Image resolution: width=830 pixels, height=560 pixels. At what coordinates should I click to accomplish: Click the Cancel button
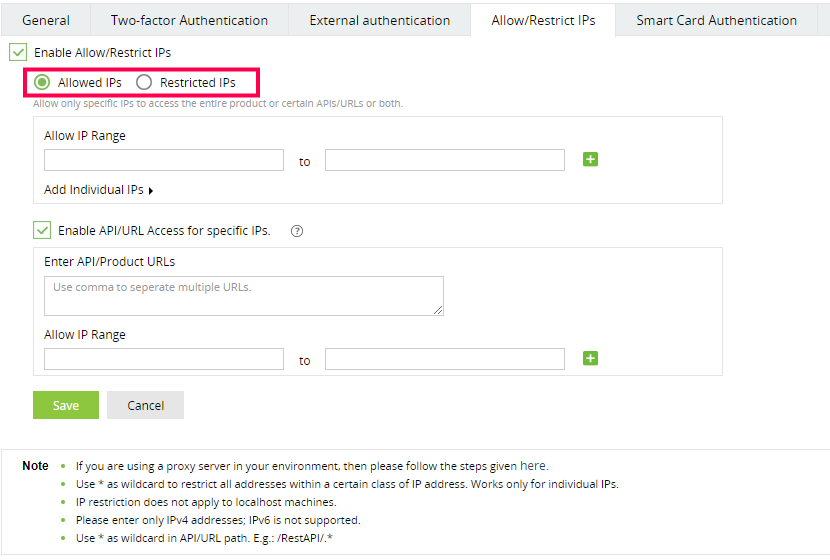point(146,405)
